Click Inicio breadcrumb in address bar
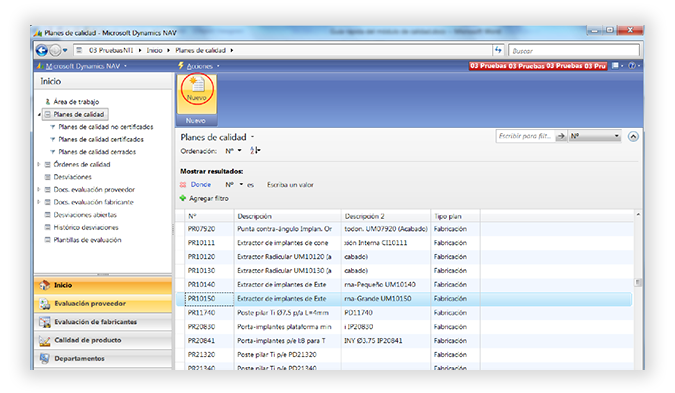This screenshot has width=675, height=393. 154,50
